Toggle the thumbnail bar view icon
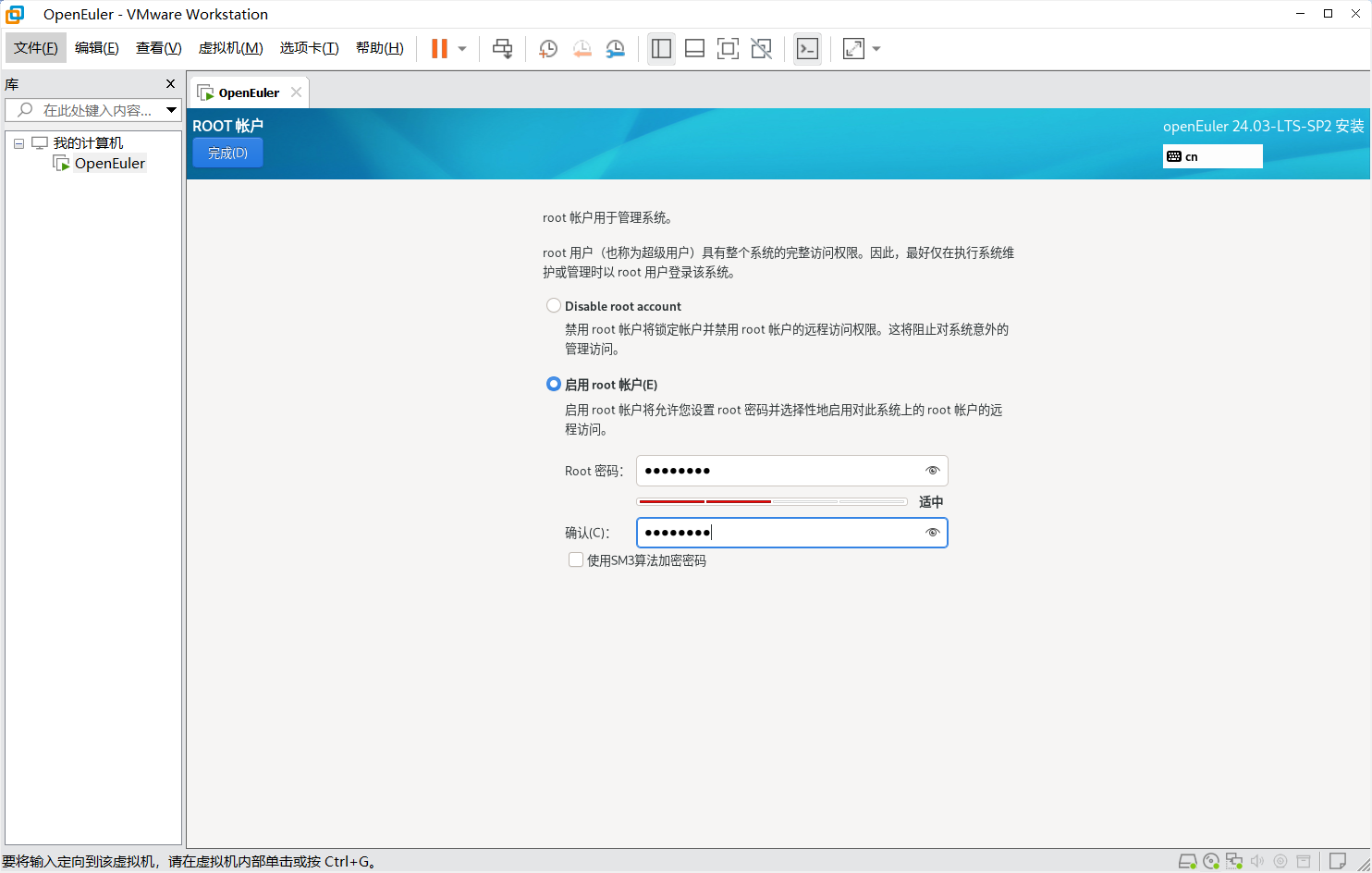This screenshot has height=873, width=1372. (694, 49)
